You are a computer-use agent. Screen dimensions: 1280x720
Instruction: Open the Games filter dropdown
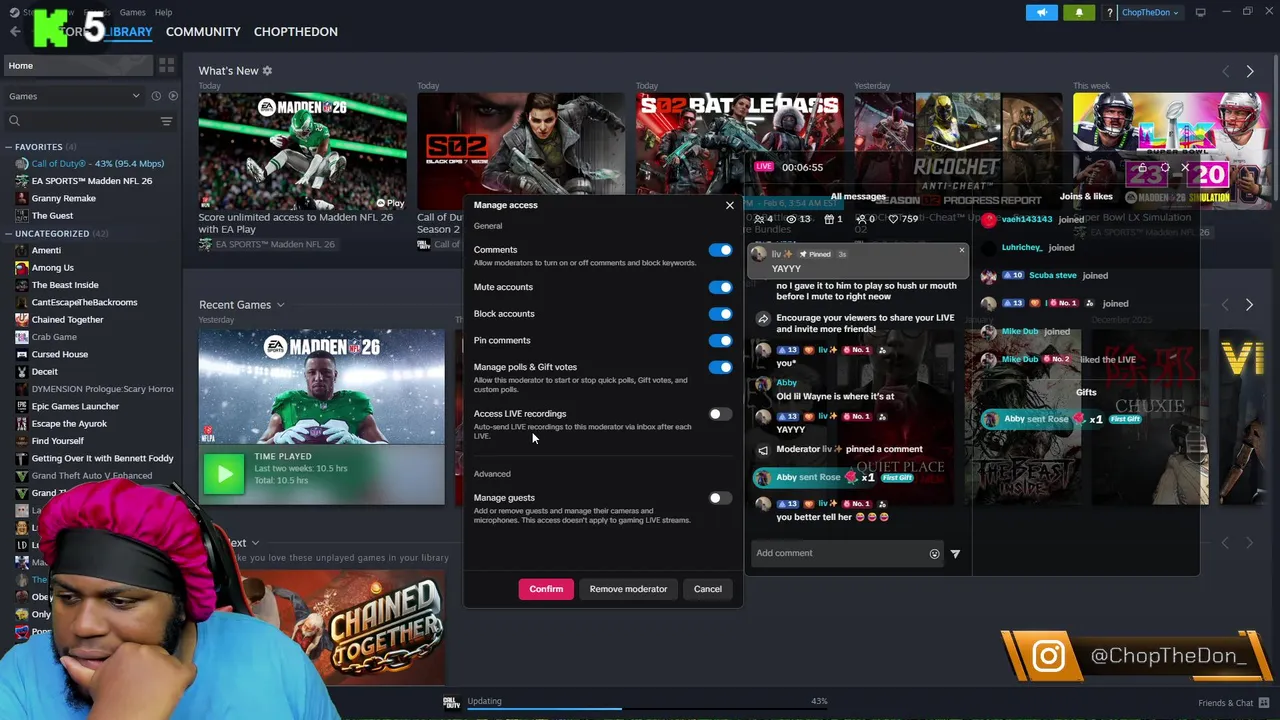(74, 96)
